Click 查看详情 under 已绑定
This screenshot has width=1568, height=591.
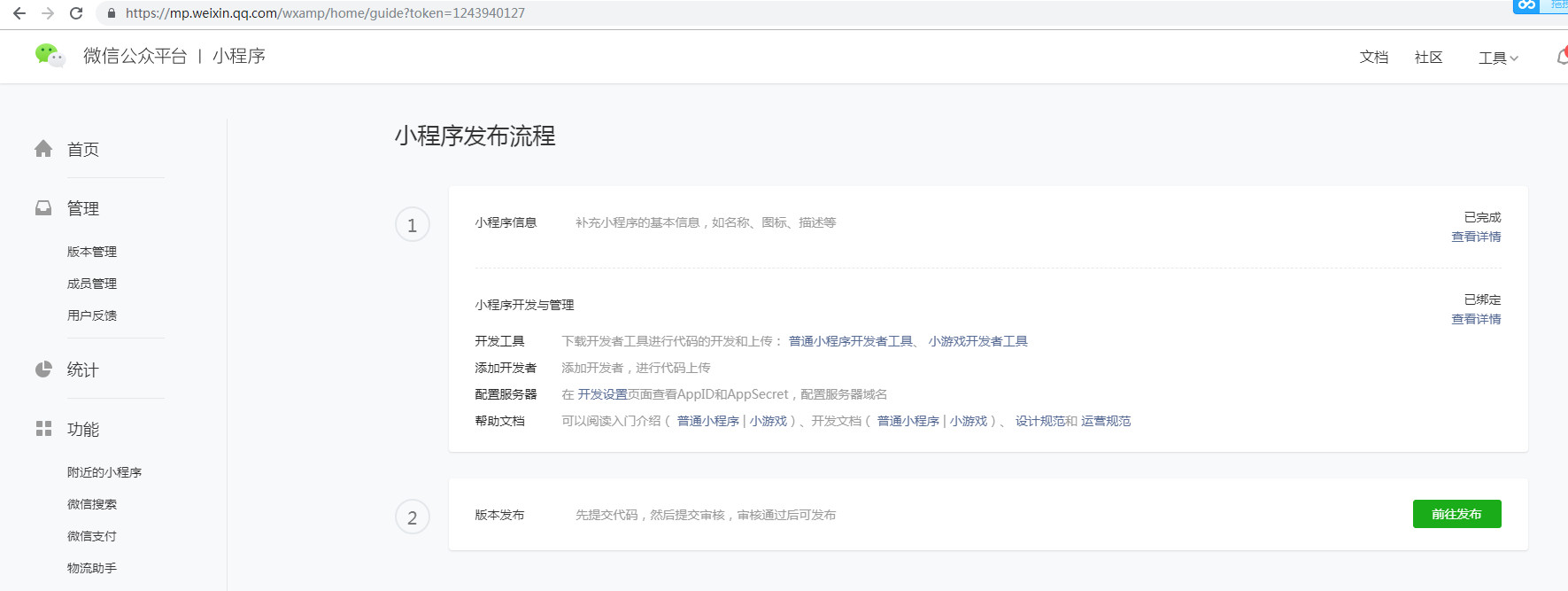click(1476, 319)
